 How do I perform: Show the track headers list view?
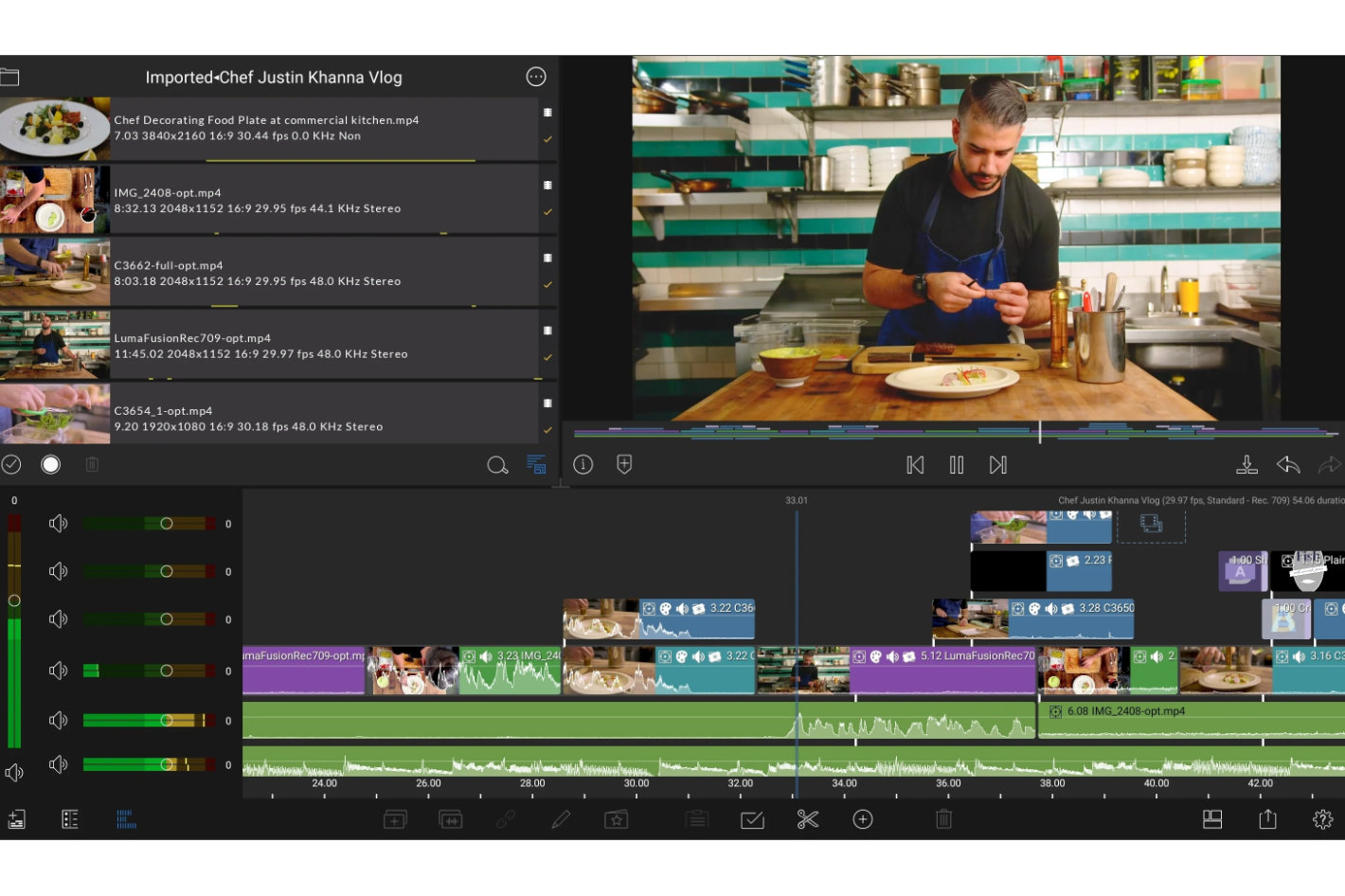pyautogui.click(x=70, y=819)
